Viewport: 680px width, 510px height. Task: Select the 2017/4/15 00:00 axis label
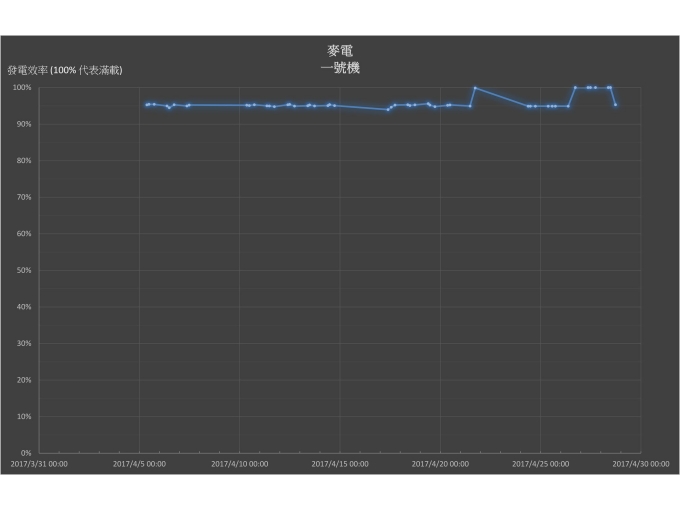[340, 464]
